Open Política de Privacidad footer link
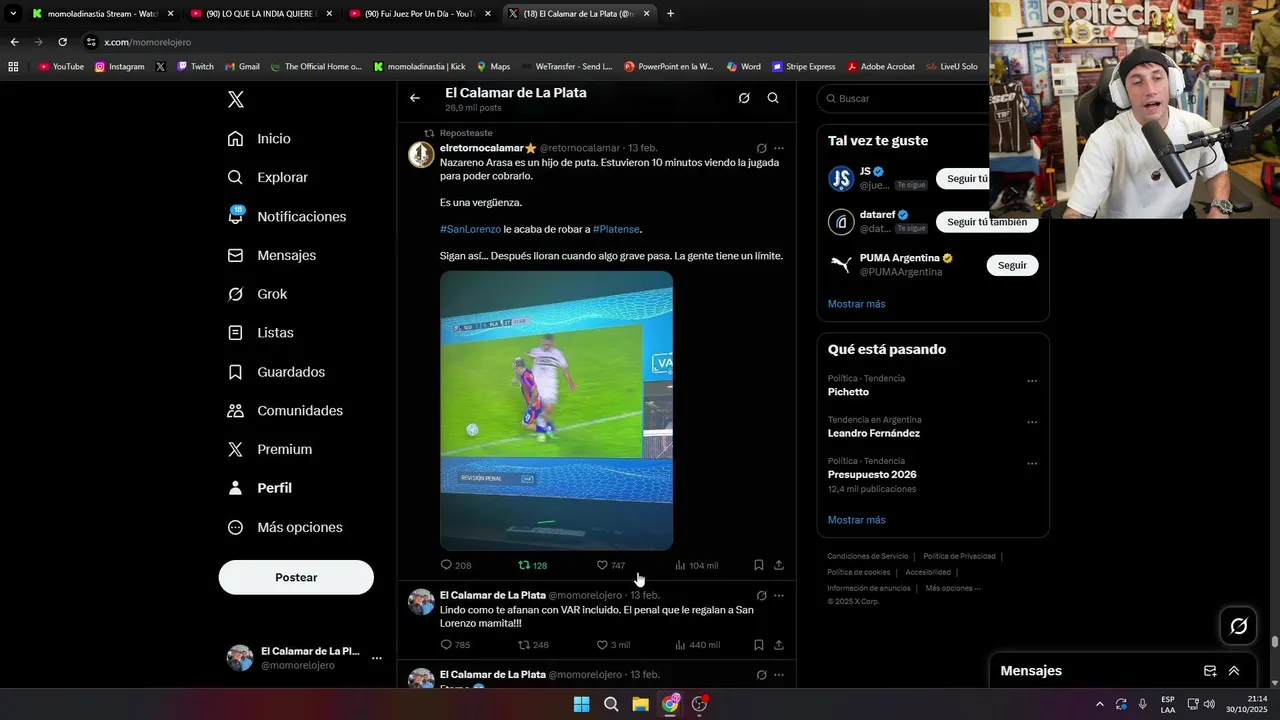The height and width of the screenshot is (720, 1280). point(959,556)
